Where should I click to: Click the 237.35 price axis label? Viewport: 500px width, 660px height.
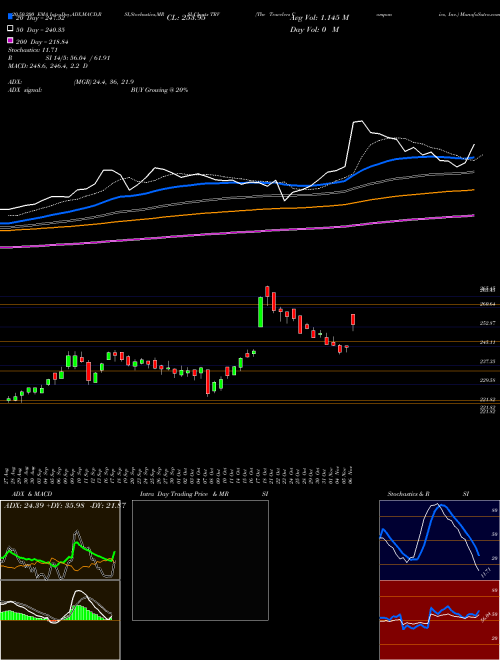(x=488, y=361)
